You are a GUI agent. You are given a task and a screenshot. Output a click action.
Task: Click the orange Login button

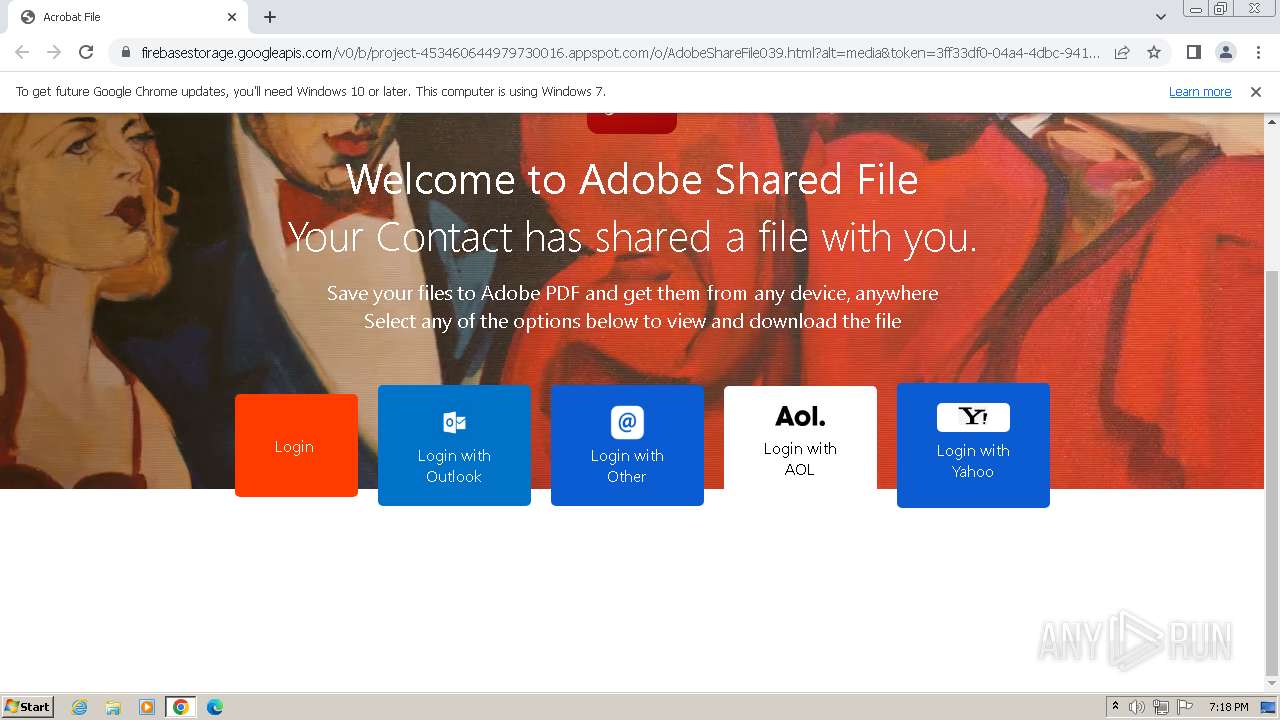[x=296, y=445]
